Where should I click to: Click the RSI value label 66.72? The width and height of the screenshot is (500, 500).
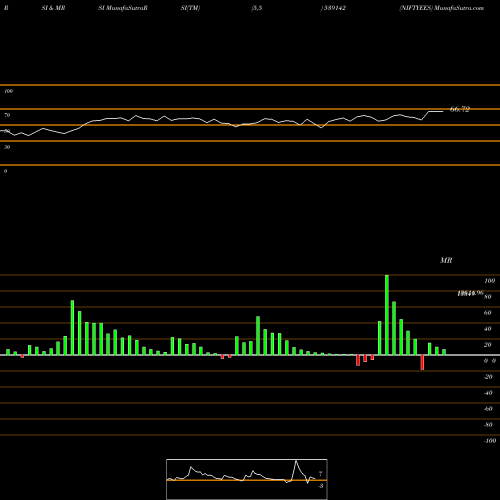[x=460, y=109]
